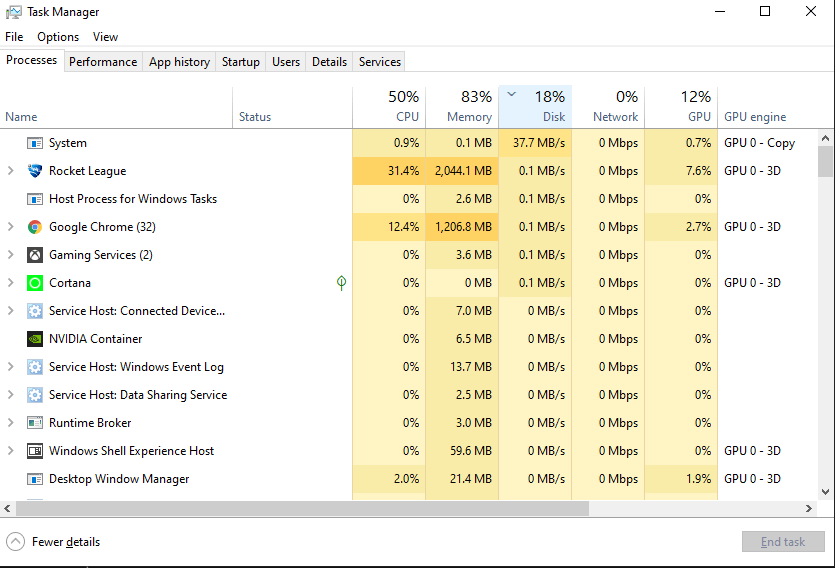The image size is (835, 568).
Task: Click the vertical scrollbar thumb
Action: [825, 161]
